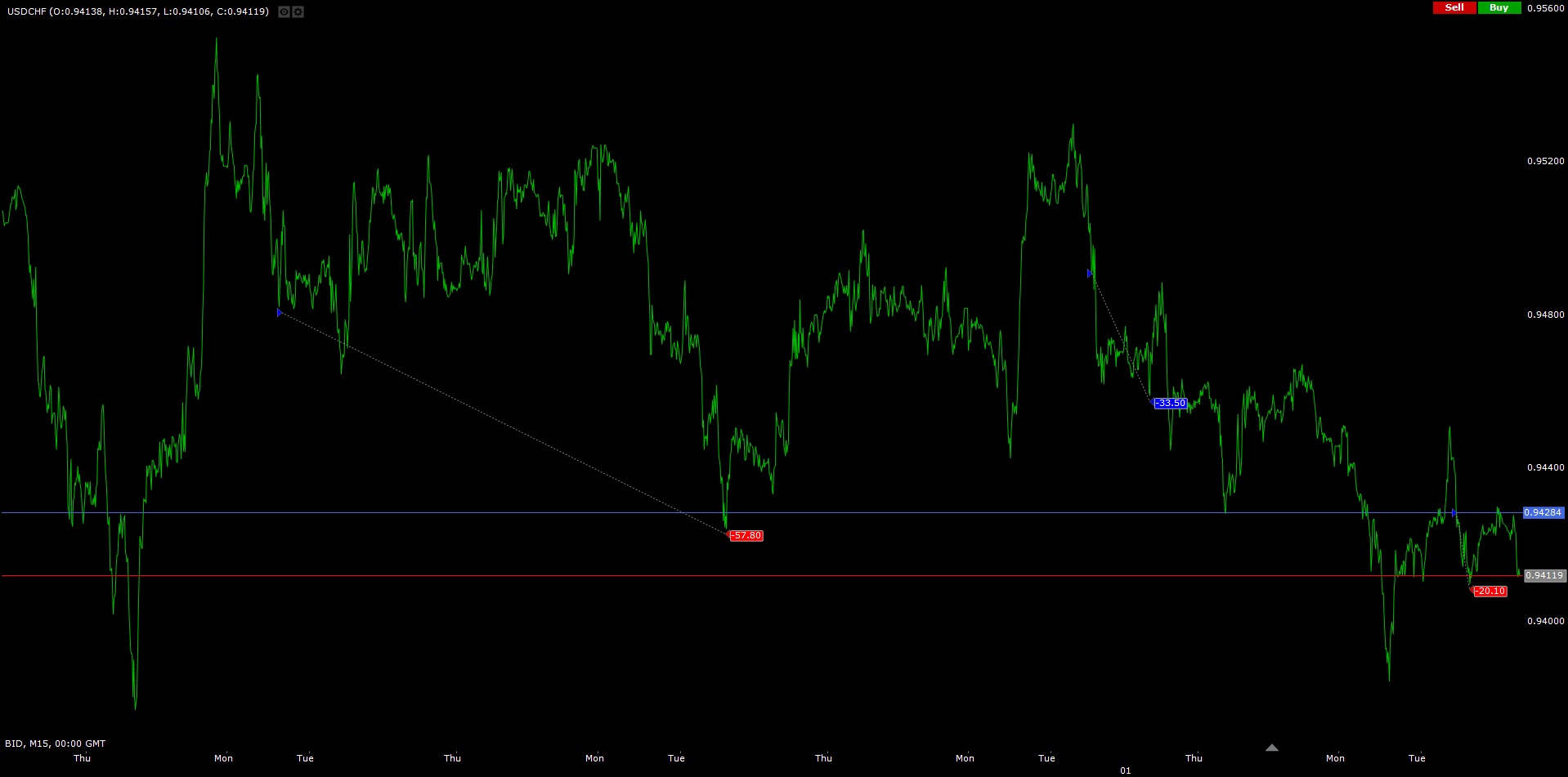
Task: Click the red -20.10 trade result label
Action: tap(1490, 591)
